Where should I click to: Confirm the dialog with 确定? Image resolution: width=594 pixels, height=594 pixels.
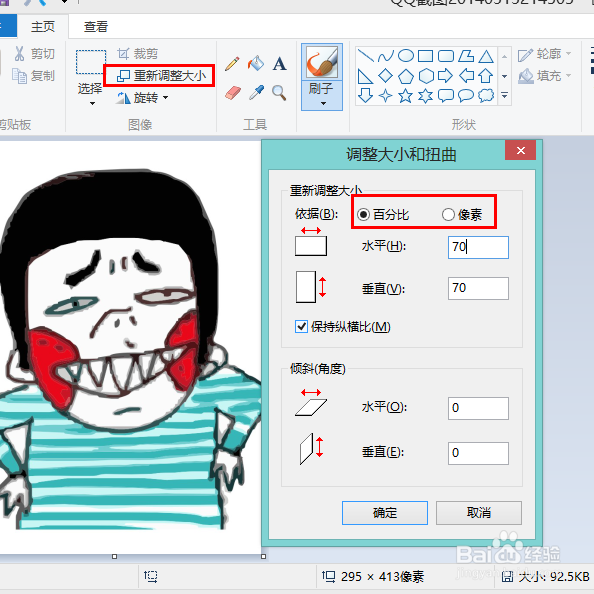coord(385,513)
